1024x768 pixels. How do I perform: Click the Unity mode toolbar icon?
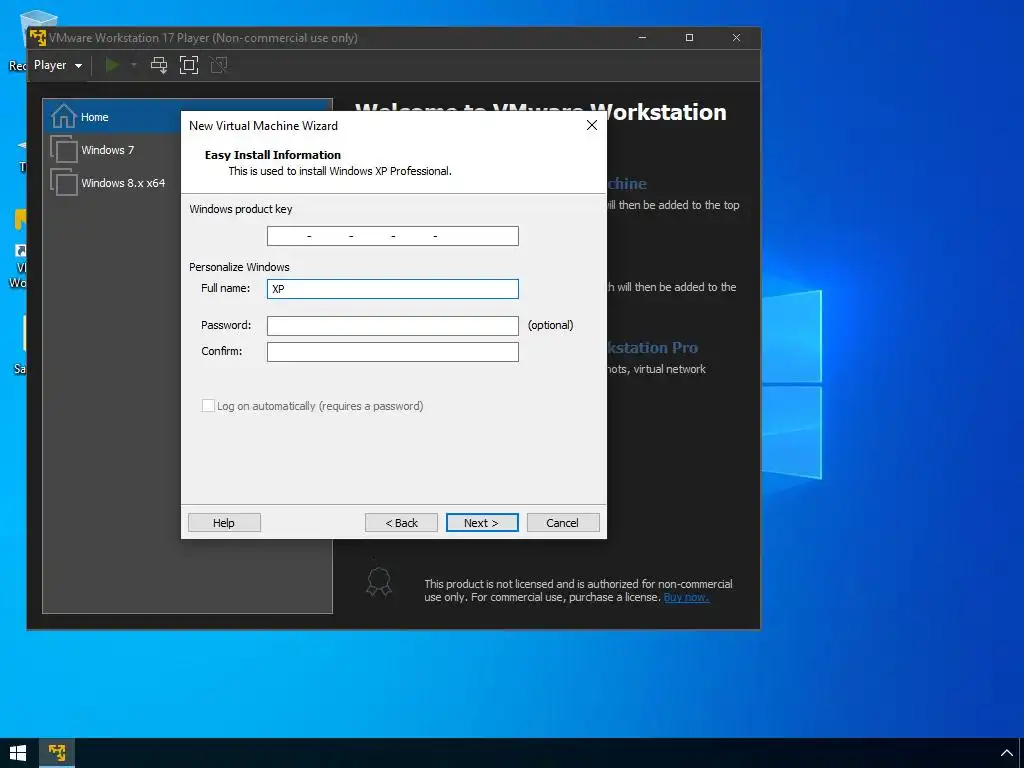(x=219, y=65)
